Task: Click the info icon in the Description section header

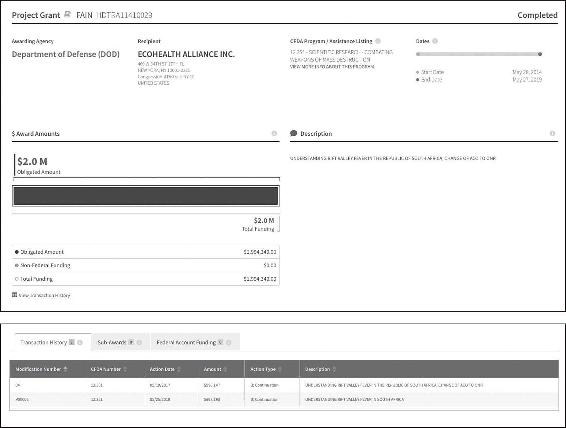Action: tap(552, 134)
